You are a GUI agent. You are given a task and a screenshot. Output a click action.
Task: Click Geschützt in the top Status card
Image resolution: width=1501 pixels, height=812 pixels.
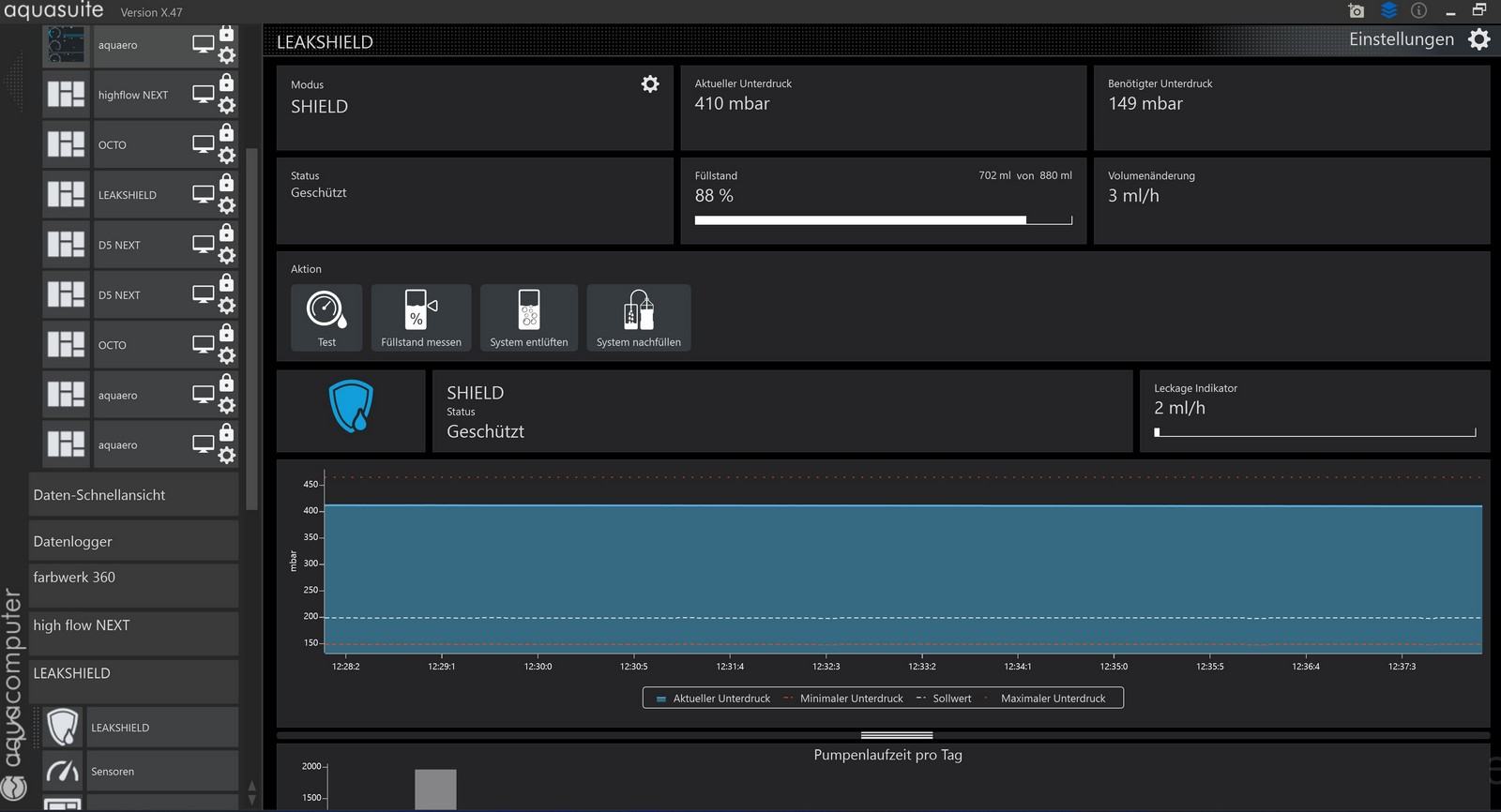point(319,192)
